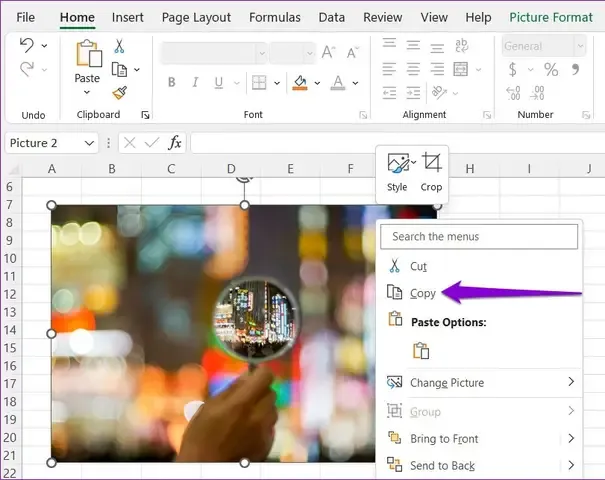Click the Cut scissors icon in ribbon

tap(119, 46)
